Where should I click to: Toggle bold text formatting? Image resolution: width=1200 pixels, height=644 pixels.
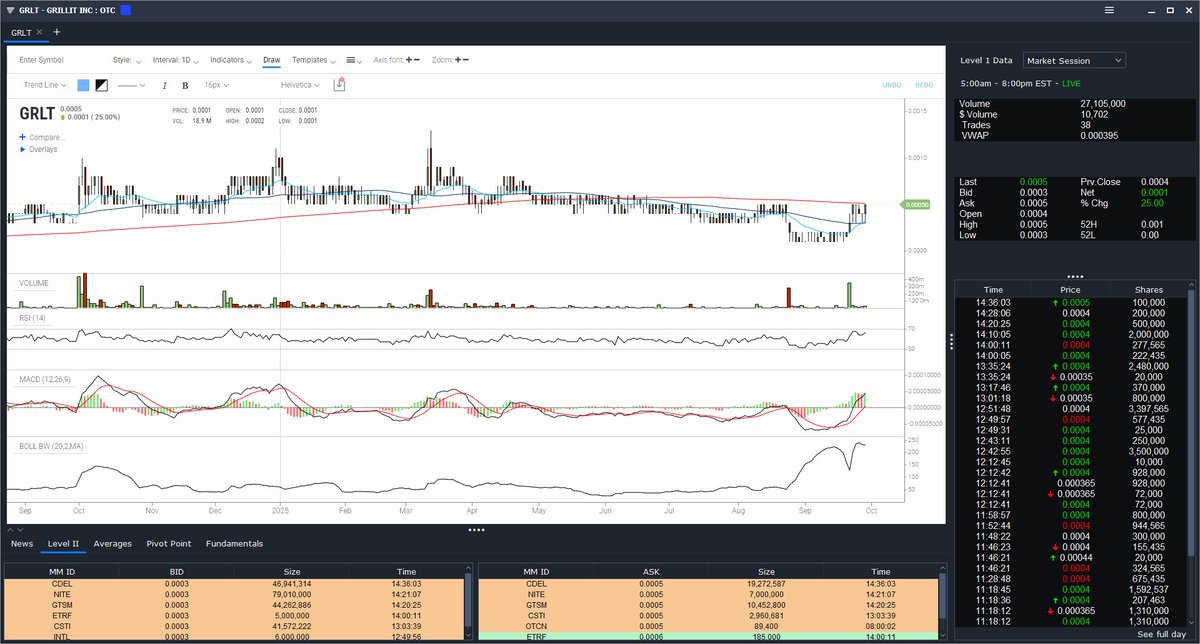(x=185, y=86)
